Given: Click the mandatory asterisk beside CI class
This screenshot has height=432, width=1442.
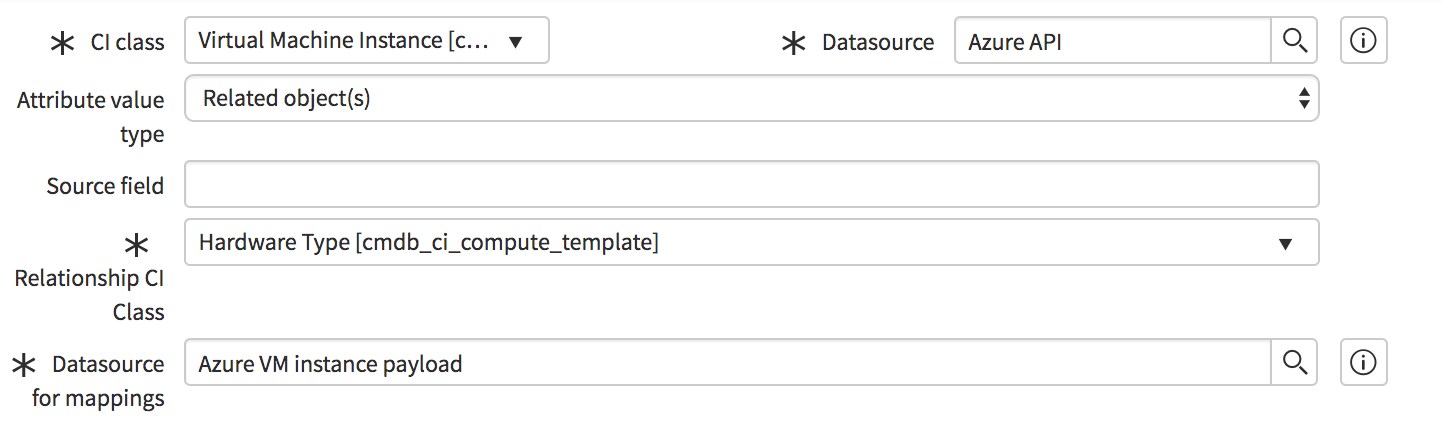Looking at the screenshot, I should click(62, 43).
